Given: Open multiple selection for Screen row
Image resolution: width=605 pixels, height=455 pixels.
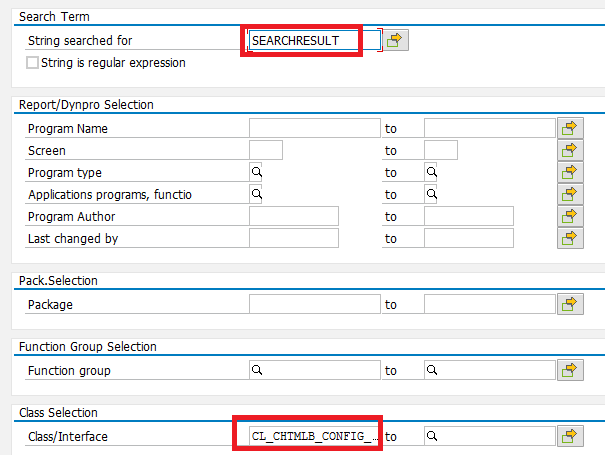Looking at the screenshot, I should (570, 150).
